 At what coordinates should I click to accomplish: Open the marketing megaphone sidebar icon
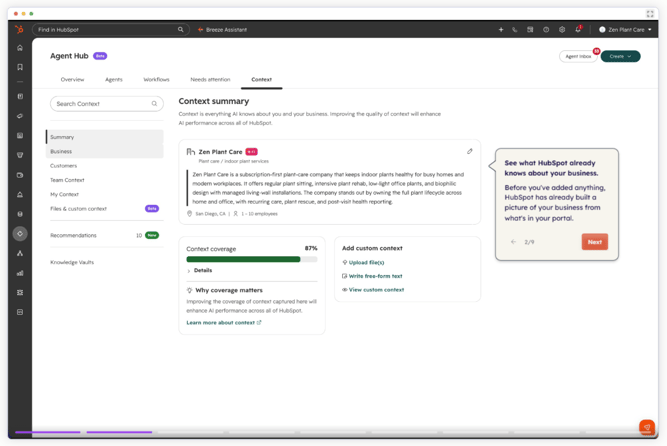point(20,116)
